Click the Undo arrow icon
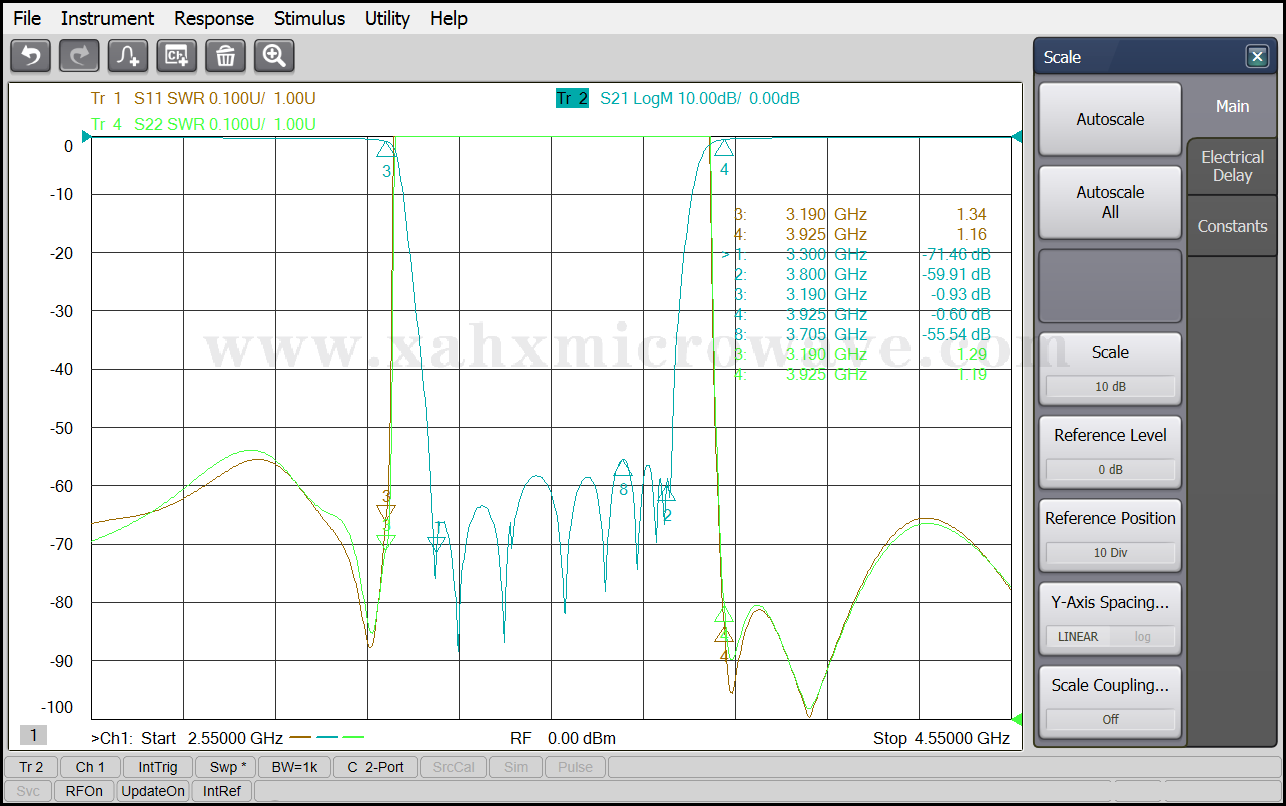The height and width of the screenshot is (806, 1286). click(x=30, y=56)
